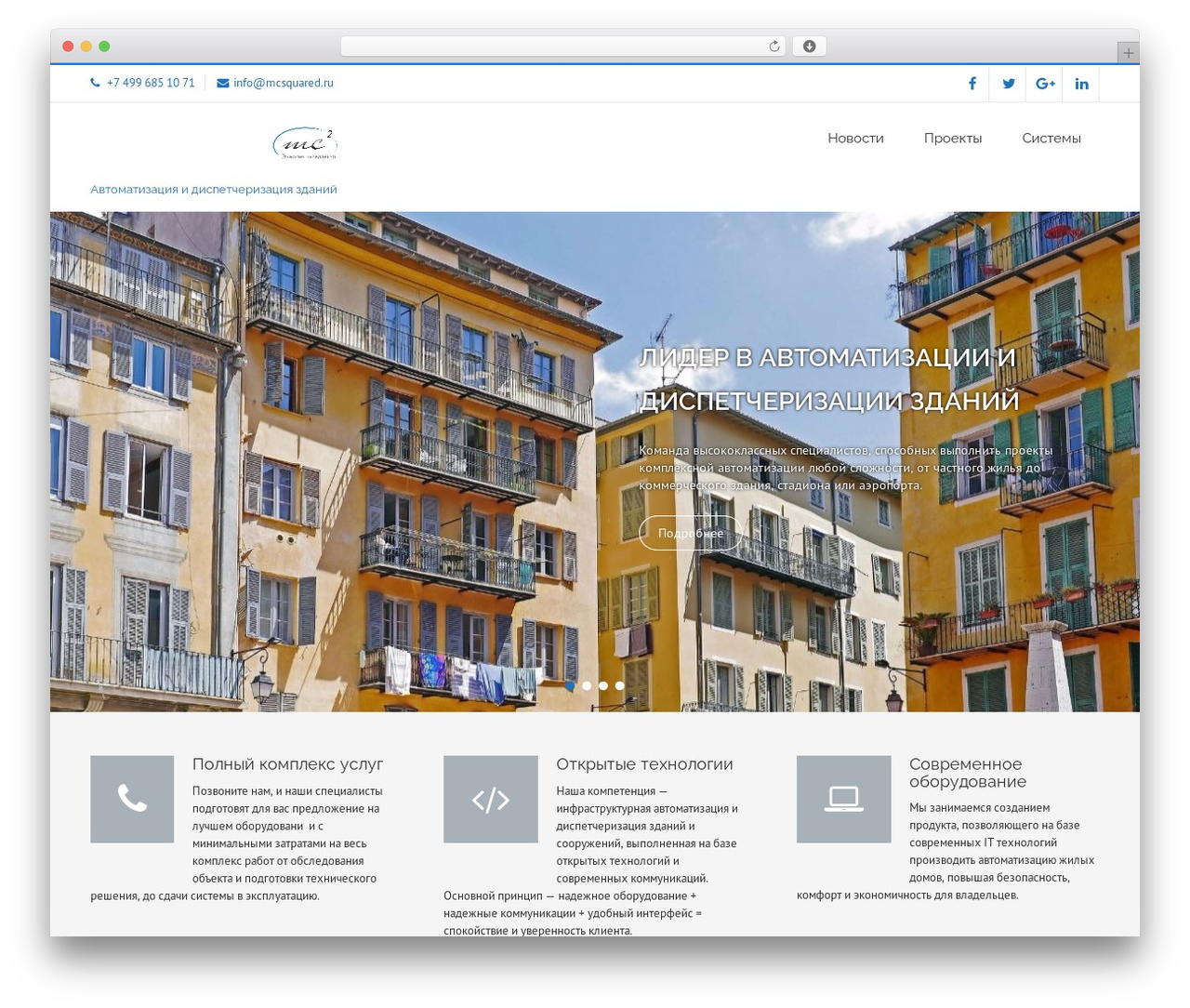This screenshot has width=1190, height=1008.
Task: Open the LinkedIn social link
Action: 1081,84
